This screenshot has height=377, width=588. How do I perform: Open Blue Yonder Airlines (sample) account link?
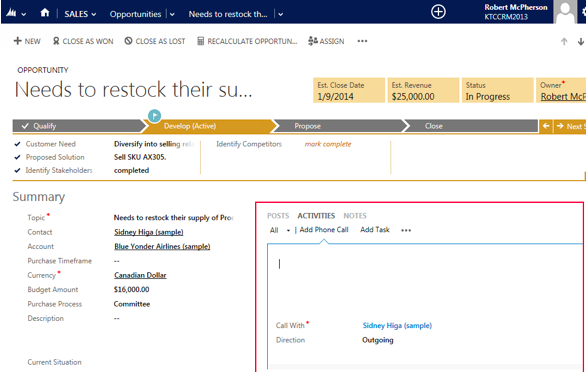pos(162,246)
